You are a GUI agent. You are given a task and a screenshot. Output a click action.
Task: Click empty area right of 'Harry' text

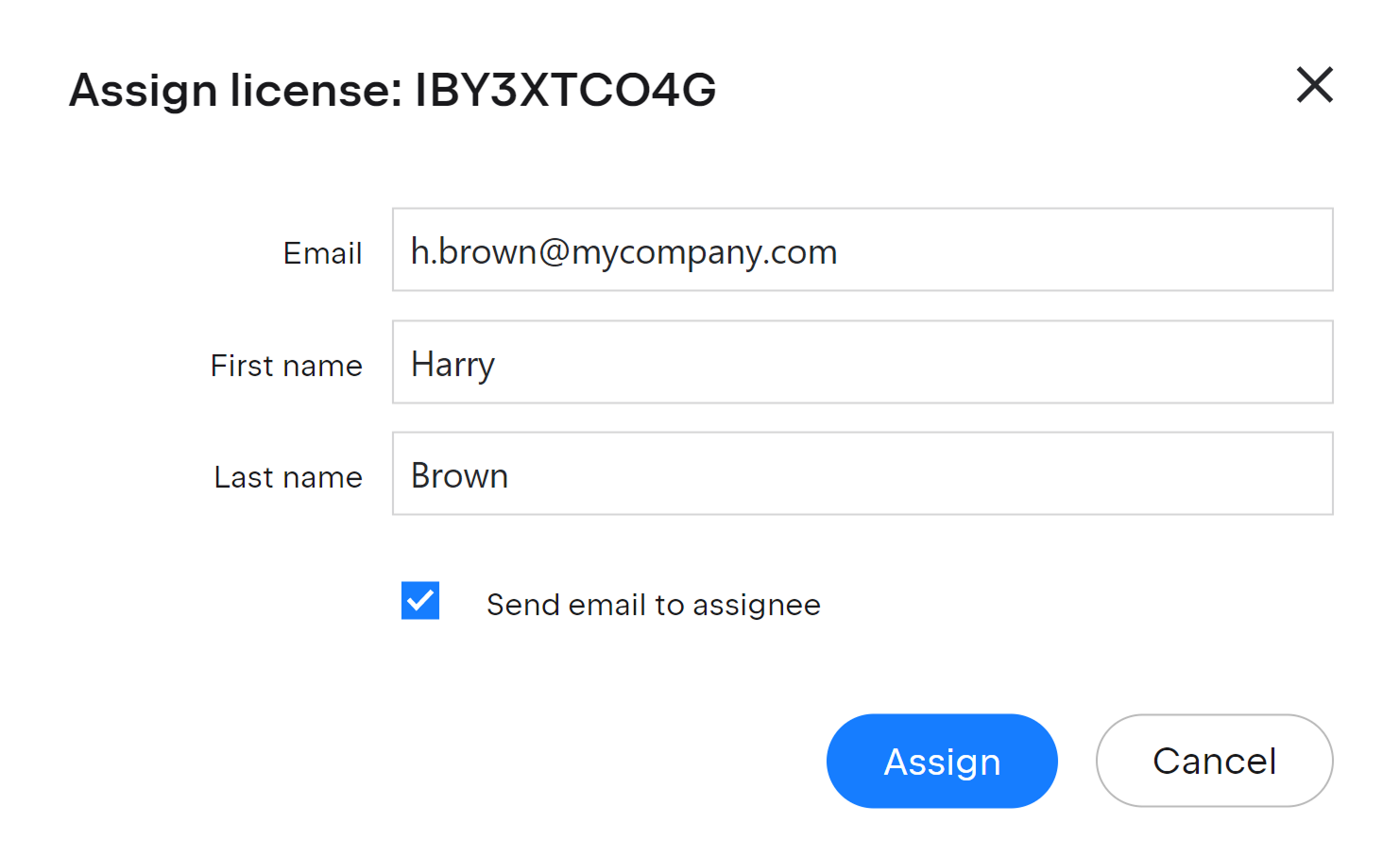click(907, 363)
